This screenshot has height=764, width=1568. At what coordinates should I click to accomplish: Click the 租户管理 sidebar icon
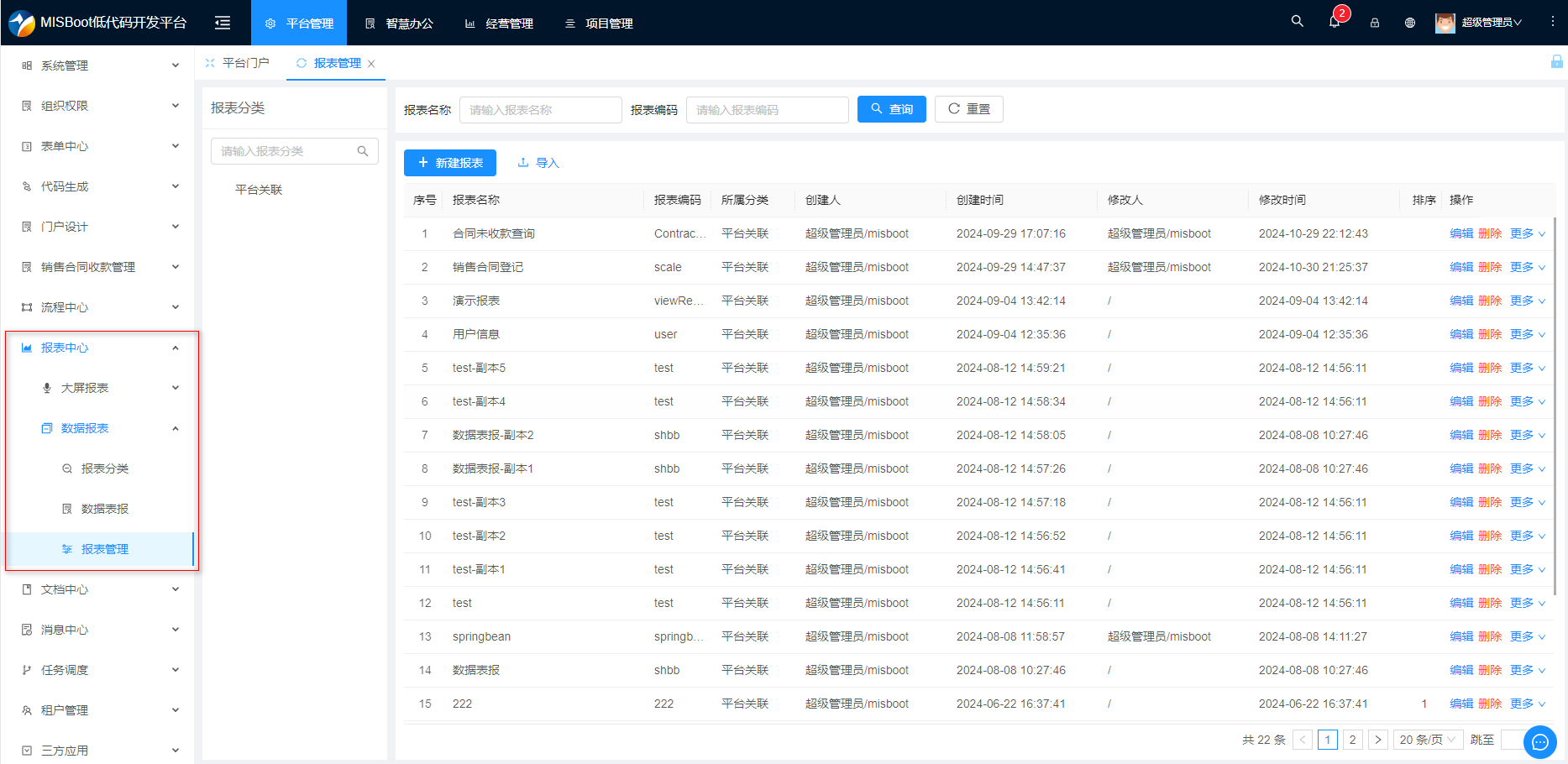[27, 710]
